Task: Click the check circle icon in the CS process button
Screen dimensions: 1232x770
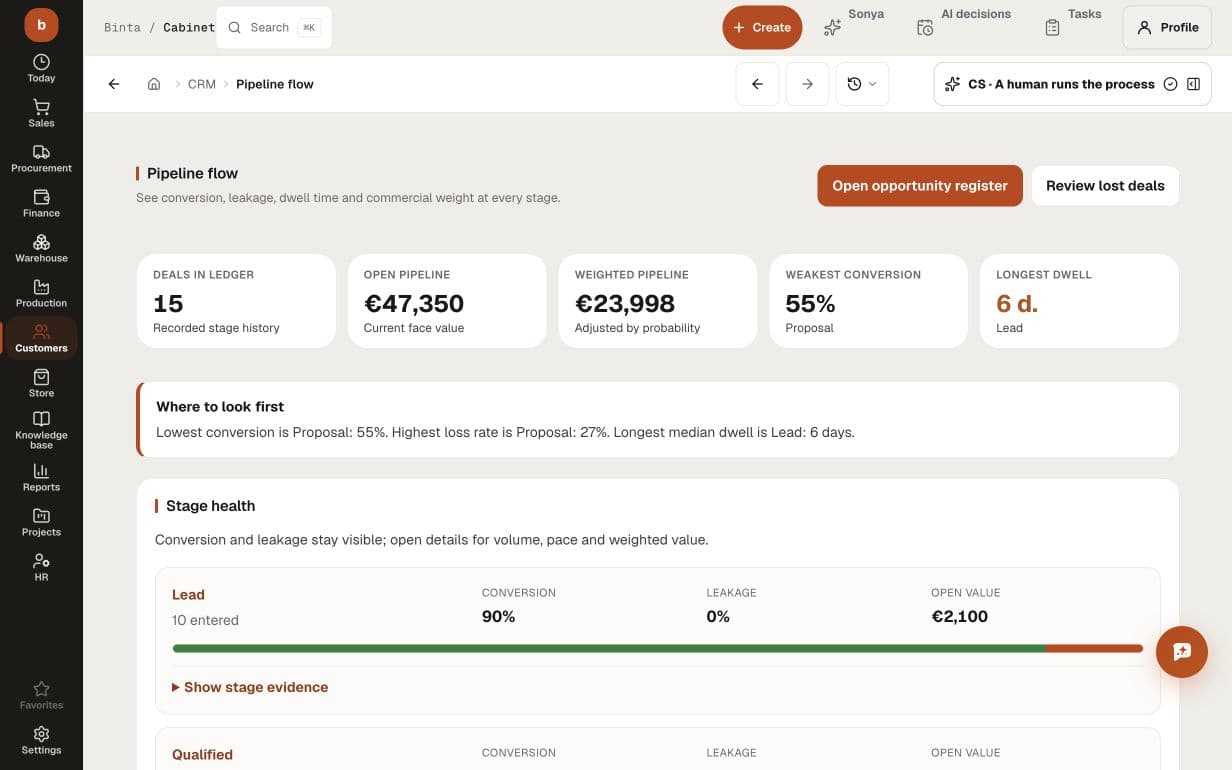Action: [1170, 84]
